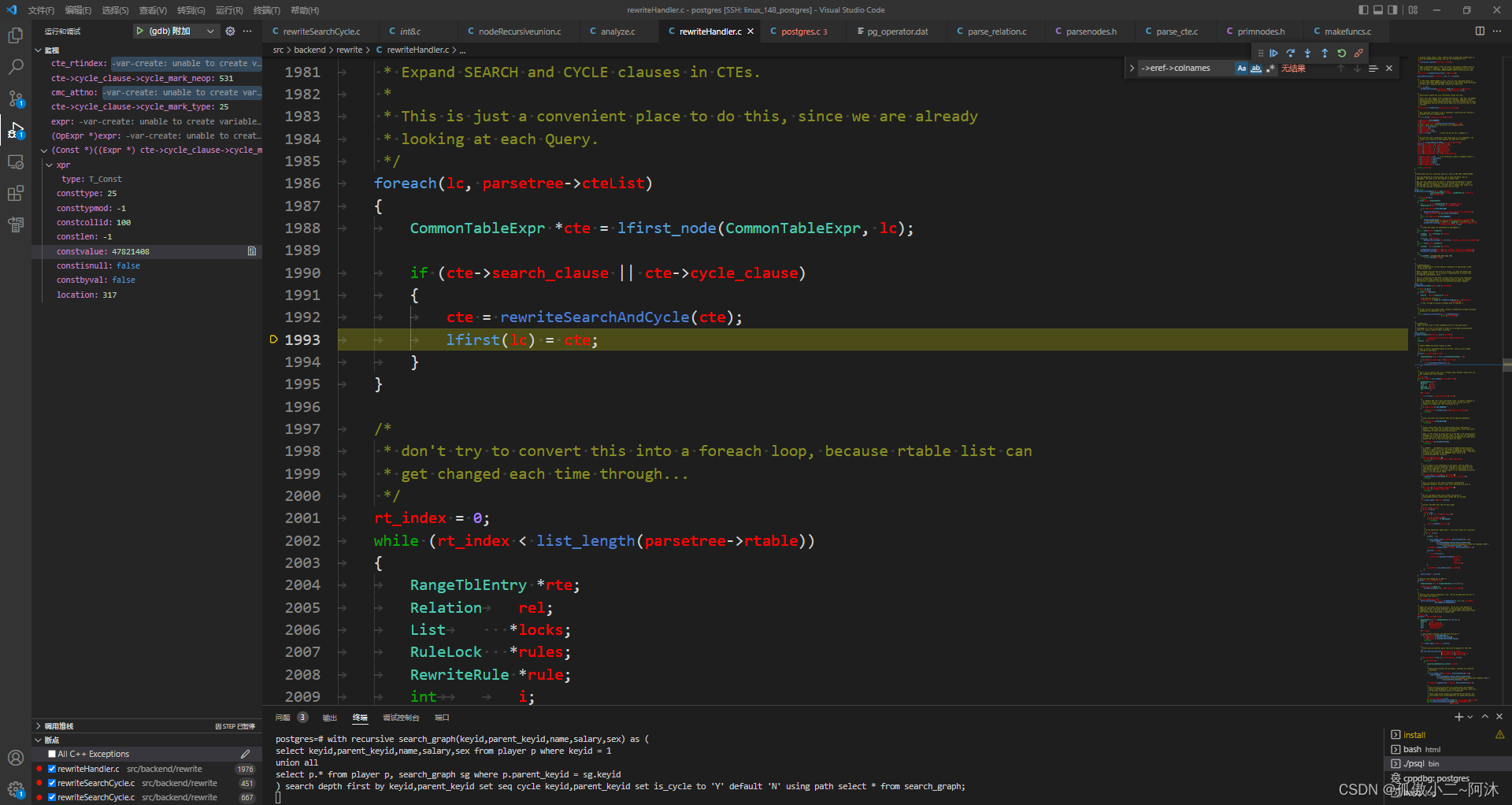Copy constvalue in watch panel
1512x805 pixels.
252,251
